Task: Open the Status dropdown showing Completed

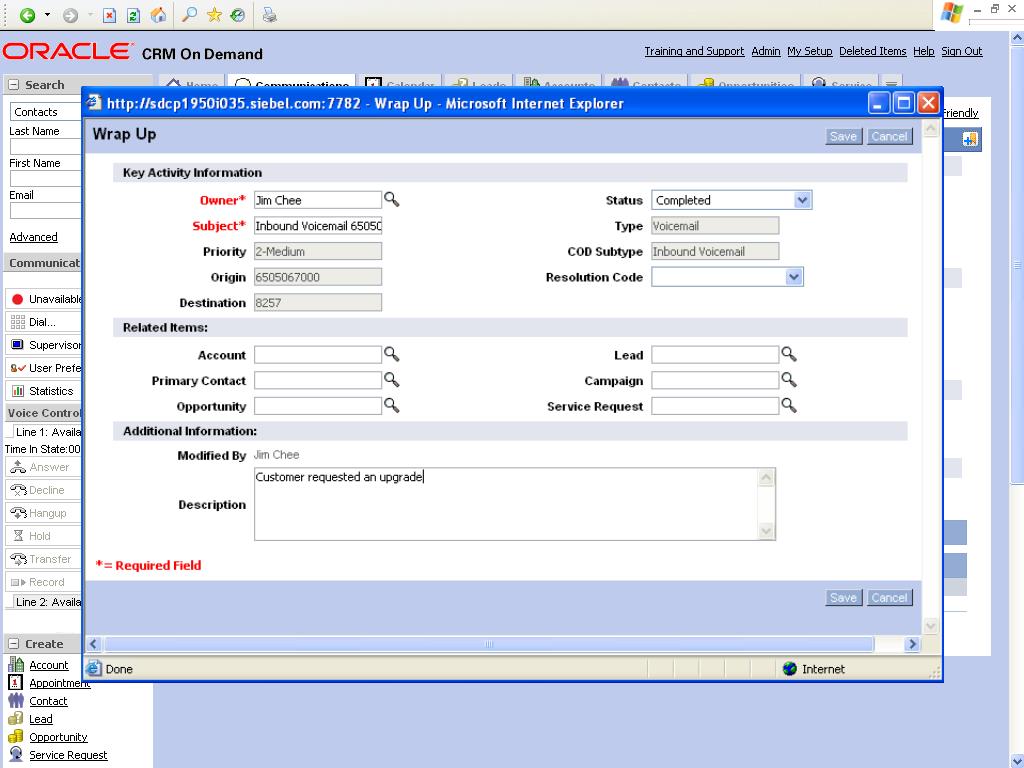Action: (731, 200)
